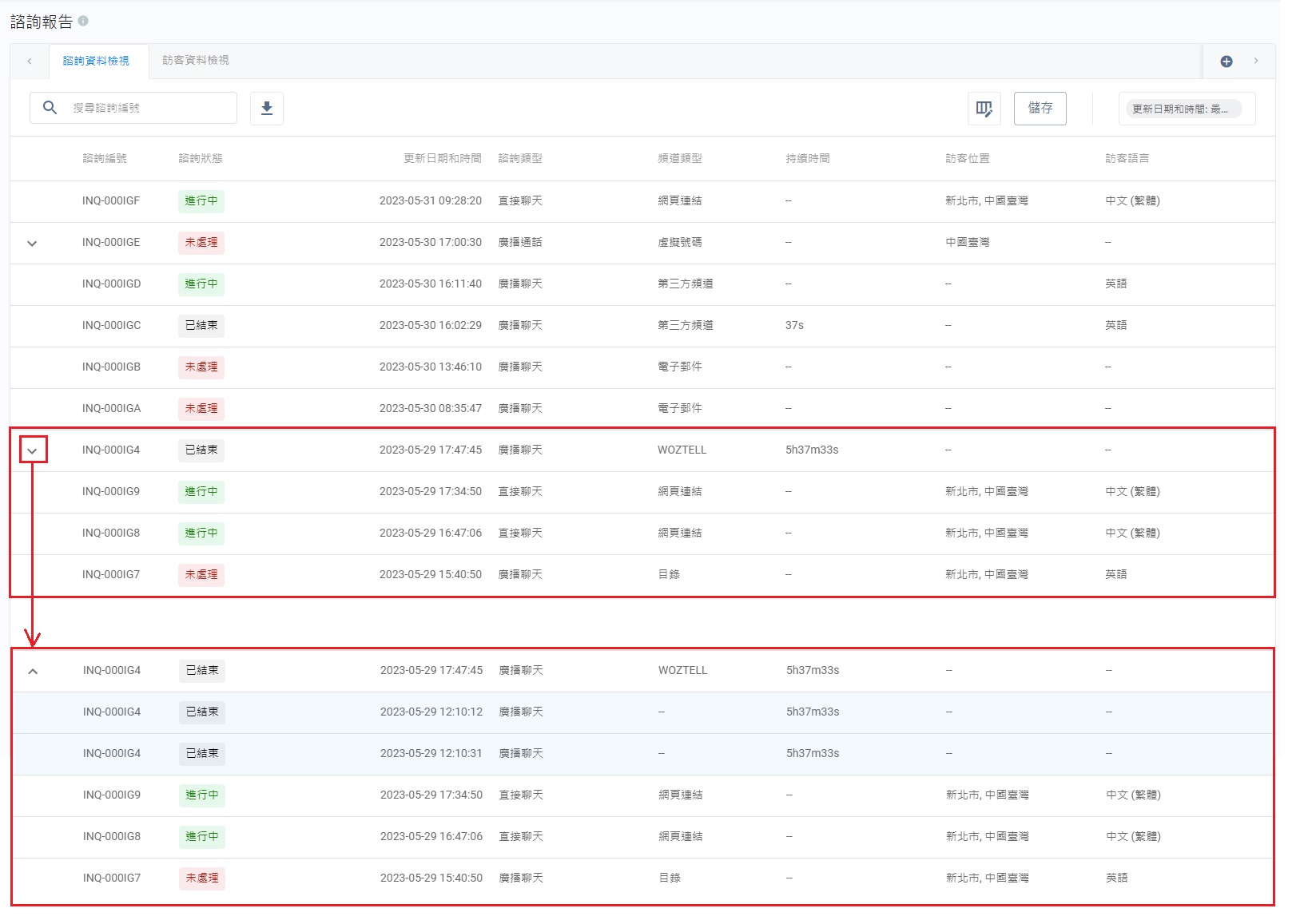This screenshot has height=924, width=1312.
Task: Select the 諮詢資料檢視 tab
Action: 96,61
